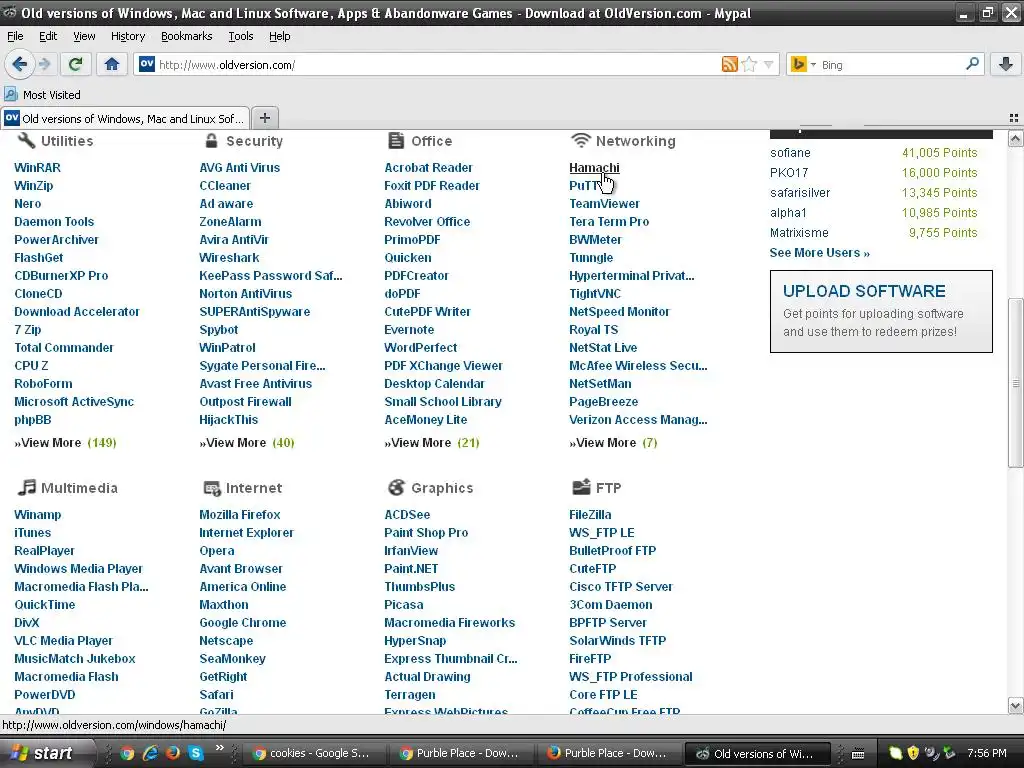Open the ACDSee link

tap(407, 515)
